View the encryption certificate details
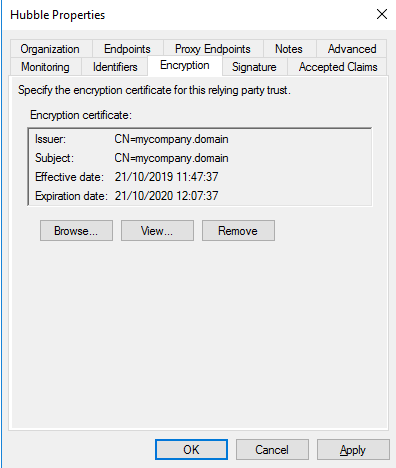This screenshot has height=468, width=396. click(x=157, y=230)
